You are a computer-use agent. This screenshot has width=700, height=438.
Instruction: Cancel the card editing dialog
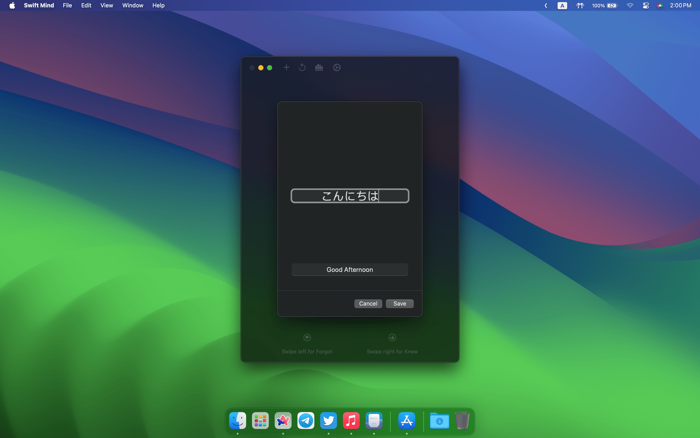[368, 304]
